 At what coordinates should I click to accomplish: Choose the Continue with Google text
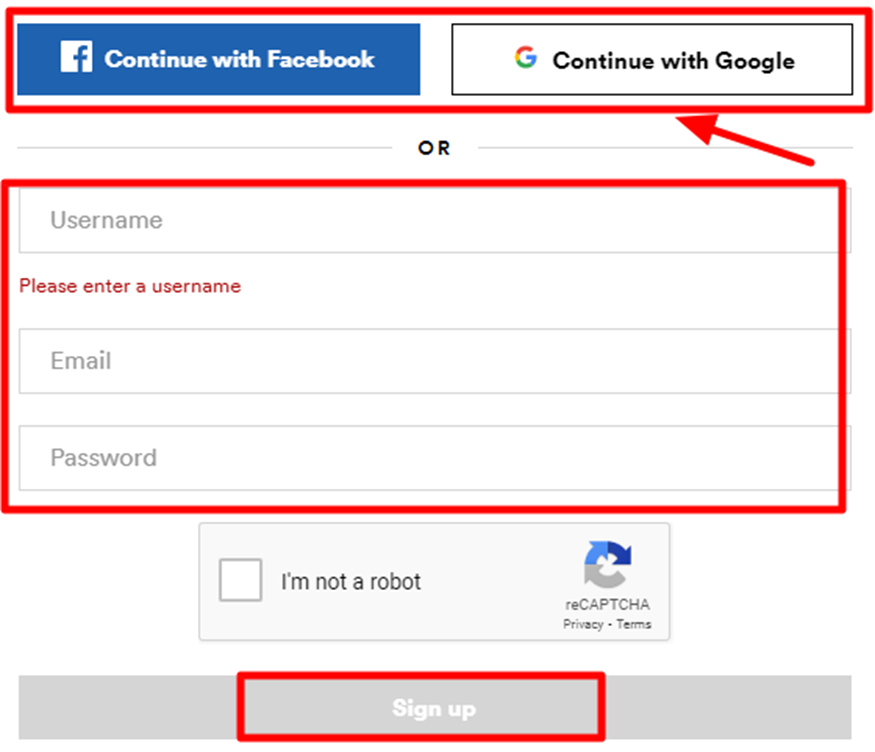673,60
